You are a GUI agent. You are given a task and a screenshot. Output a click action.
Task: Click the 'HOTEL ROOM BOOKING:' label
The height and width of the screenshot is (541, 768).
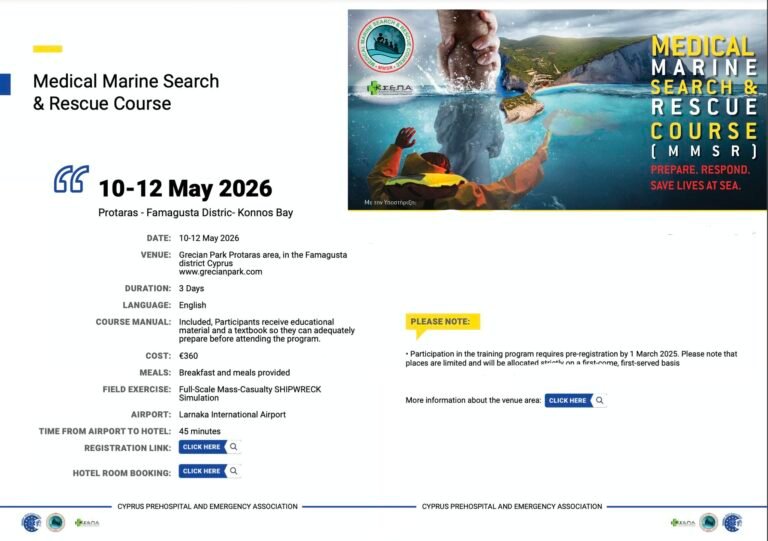pos(122,473)
